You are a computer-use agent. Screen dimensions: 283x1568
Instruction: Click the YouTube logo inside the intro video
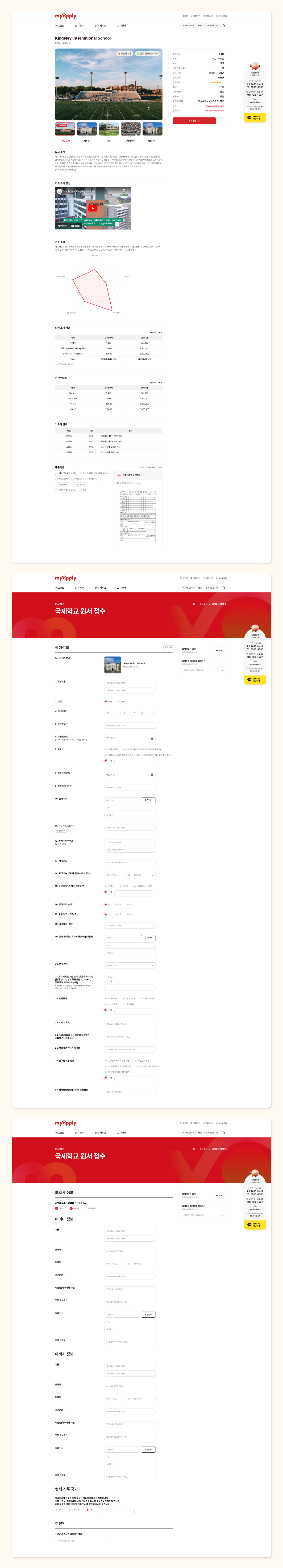click(x=76, y=226)
